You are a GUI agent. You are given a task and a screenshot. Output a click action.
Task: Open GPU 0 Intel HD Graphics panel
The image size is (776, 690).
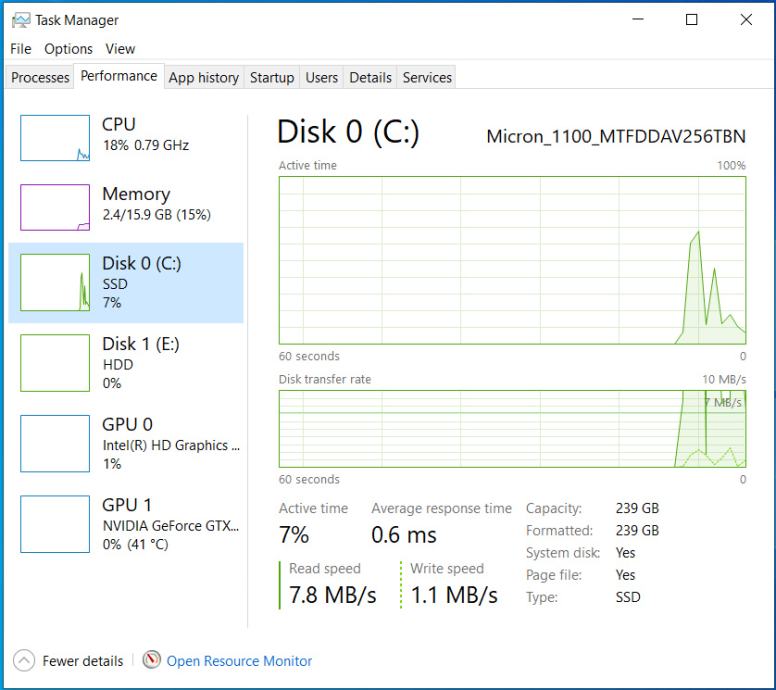pos(126,443)
